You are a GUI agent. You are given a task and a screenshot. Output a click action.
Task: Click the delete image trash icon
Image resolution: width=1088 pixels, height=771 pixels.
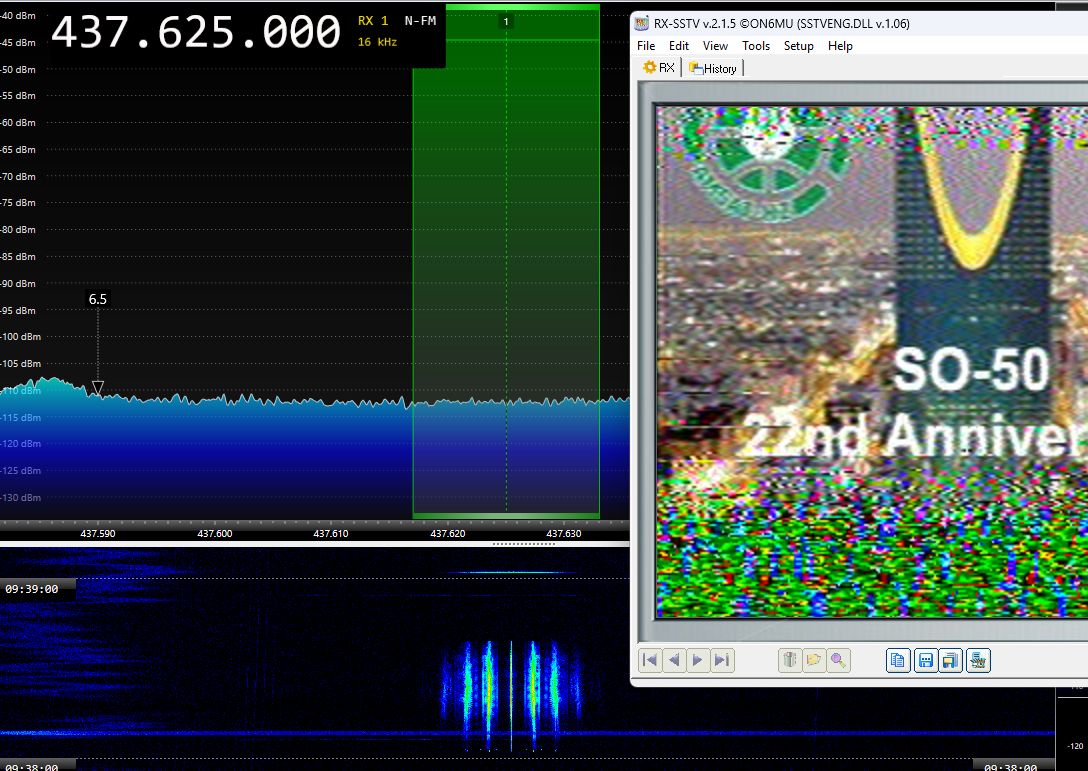coord(790,660)
